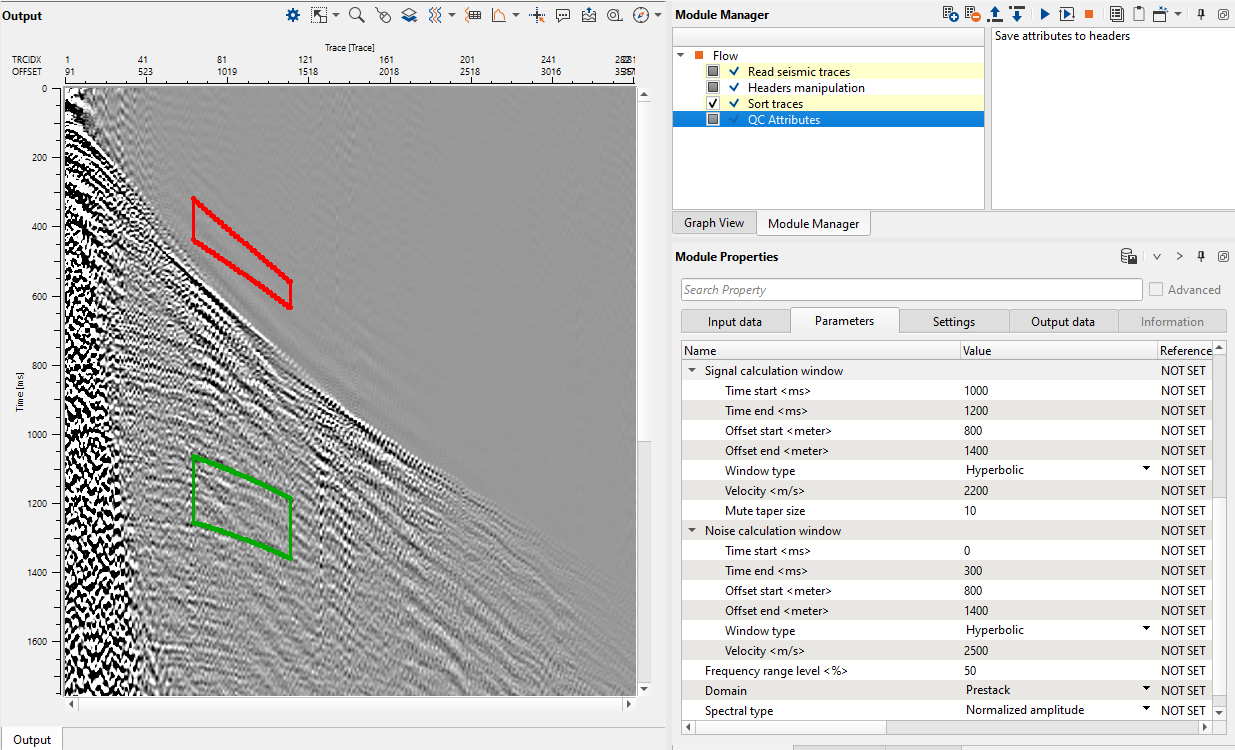Viewport: 1235px width, 750px height.
Task: Click the remove module icon
Action: point(973,14)
